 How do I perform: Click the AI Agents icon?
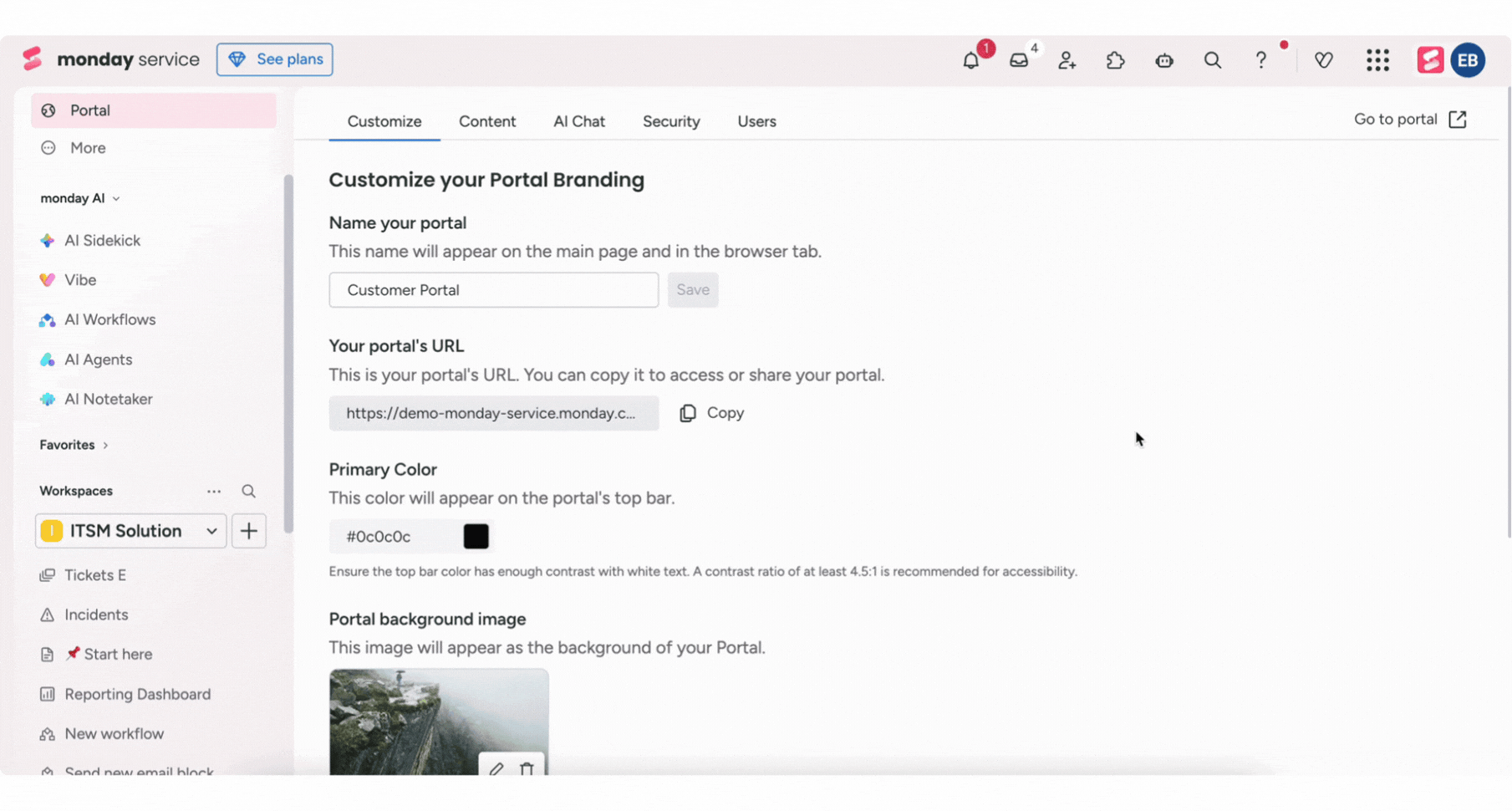pos(48,360)
